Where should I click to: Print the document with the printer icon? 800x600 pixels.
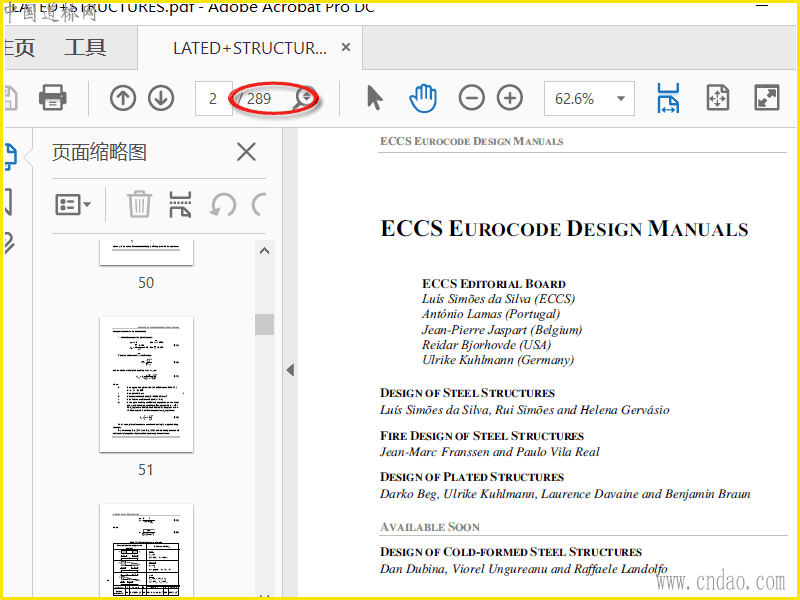tap(53, 97)
